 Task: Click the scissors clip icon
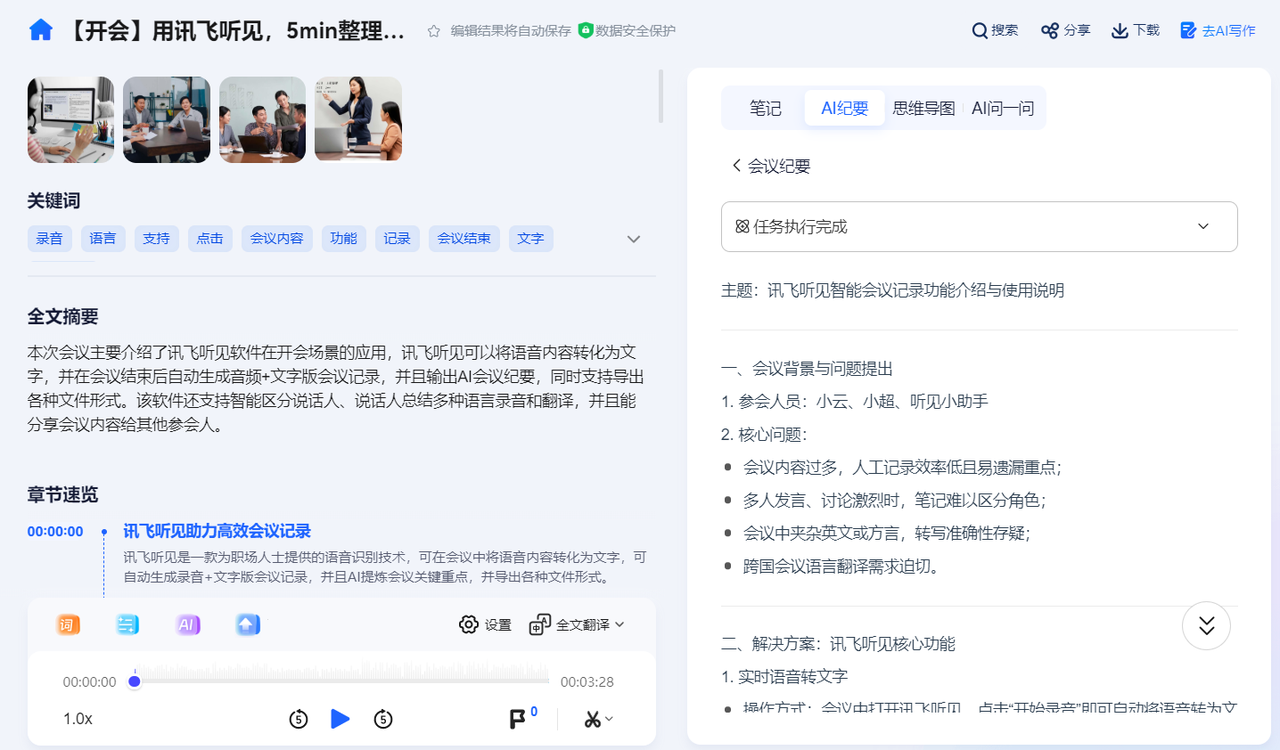593,719
